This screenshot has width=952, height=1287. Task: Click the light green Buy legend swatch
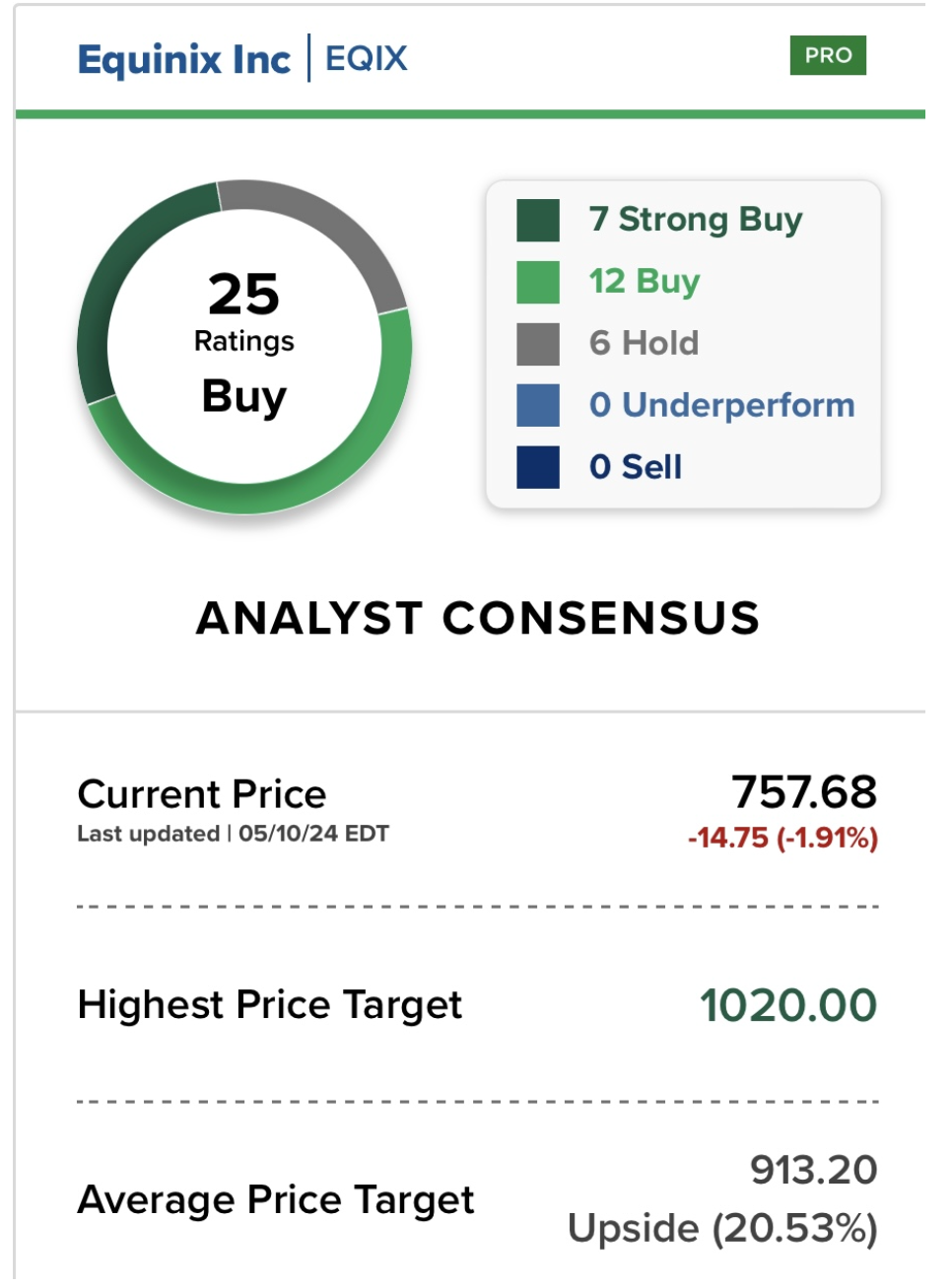click(x=537, y=282)
